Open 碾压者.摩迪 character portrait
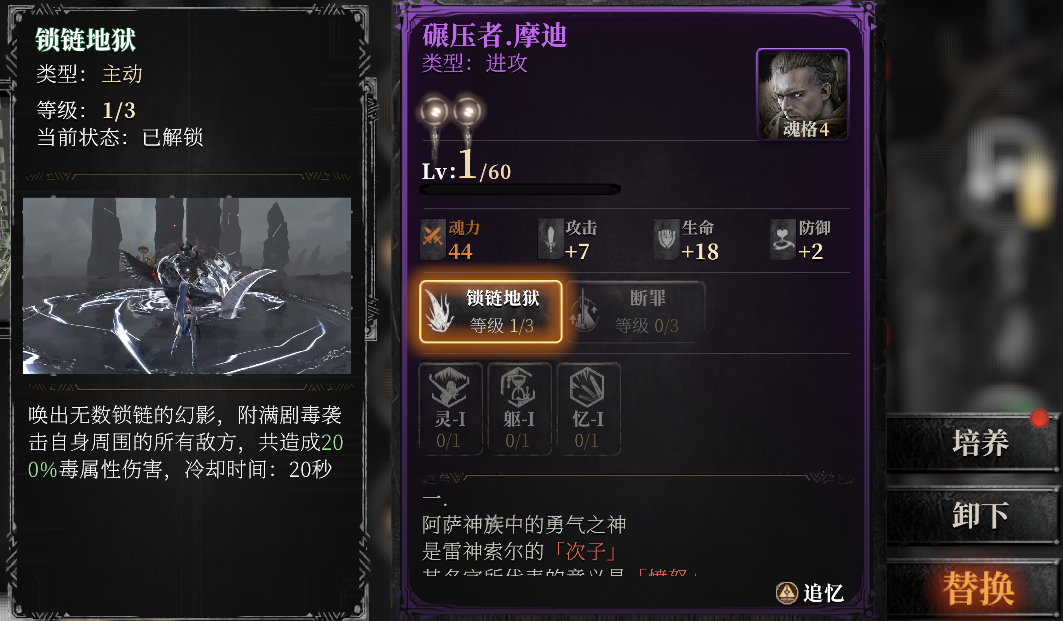1063x621 pixels. coord(803,94)
